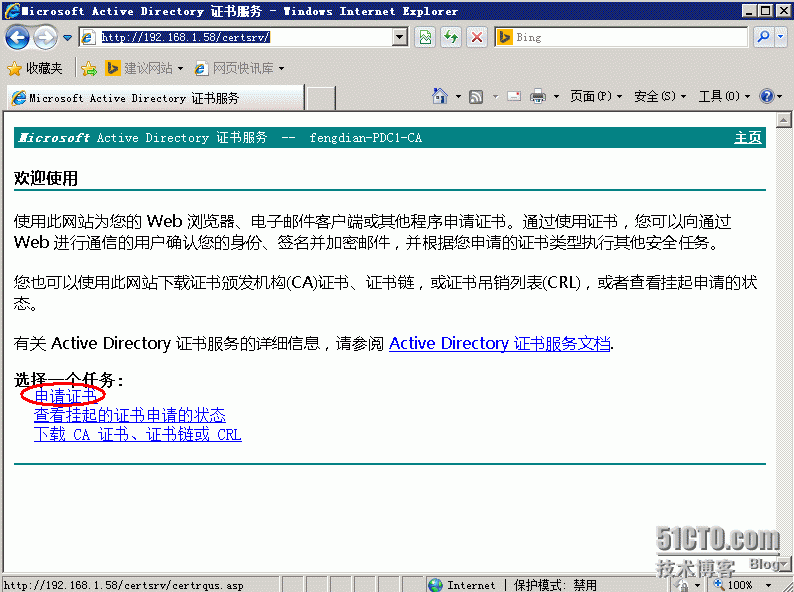Image resolution: width=794 pixels, height=592 pixels.
Task: Click the fengdian-PDC1-CA banner text
Action: click(x=366, y=137)
